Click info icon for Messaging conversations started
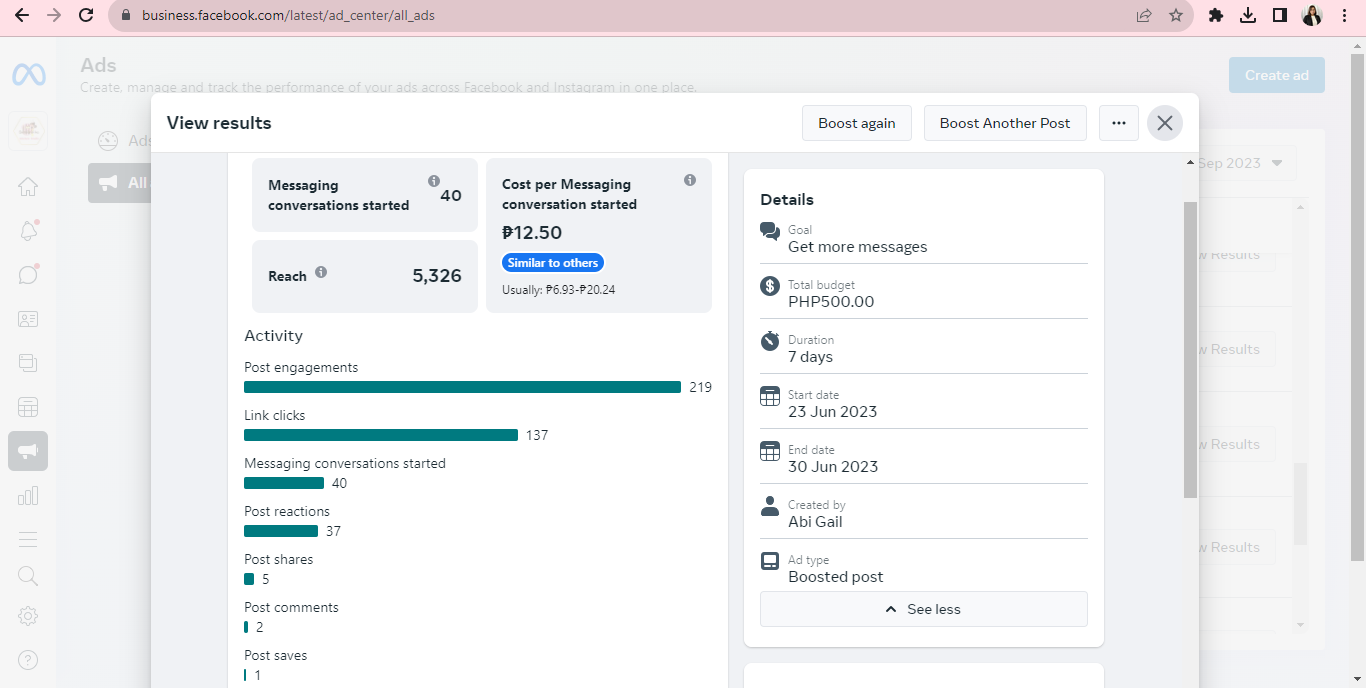Viewport: 1366px width, 688px height. pyautogui.click(x=434, y=181)
